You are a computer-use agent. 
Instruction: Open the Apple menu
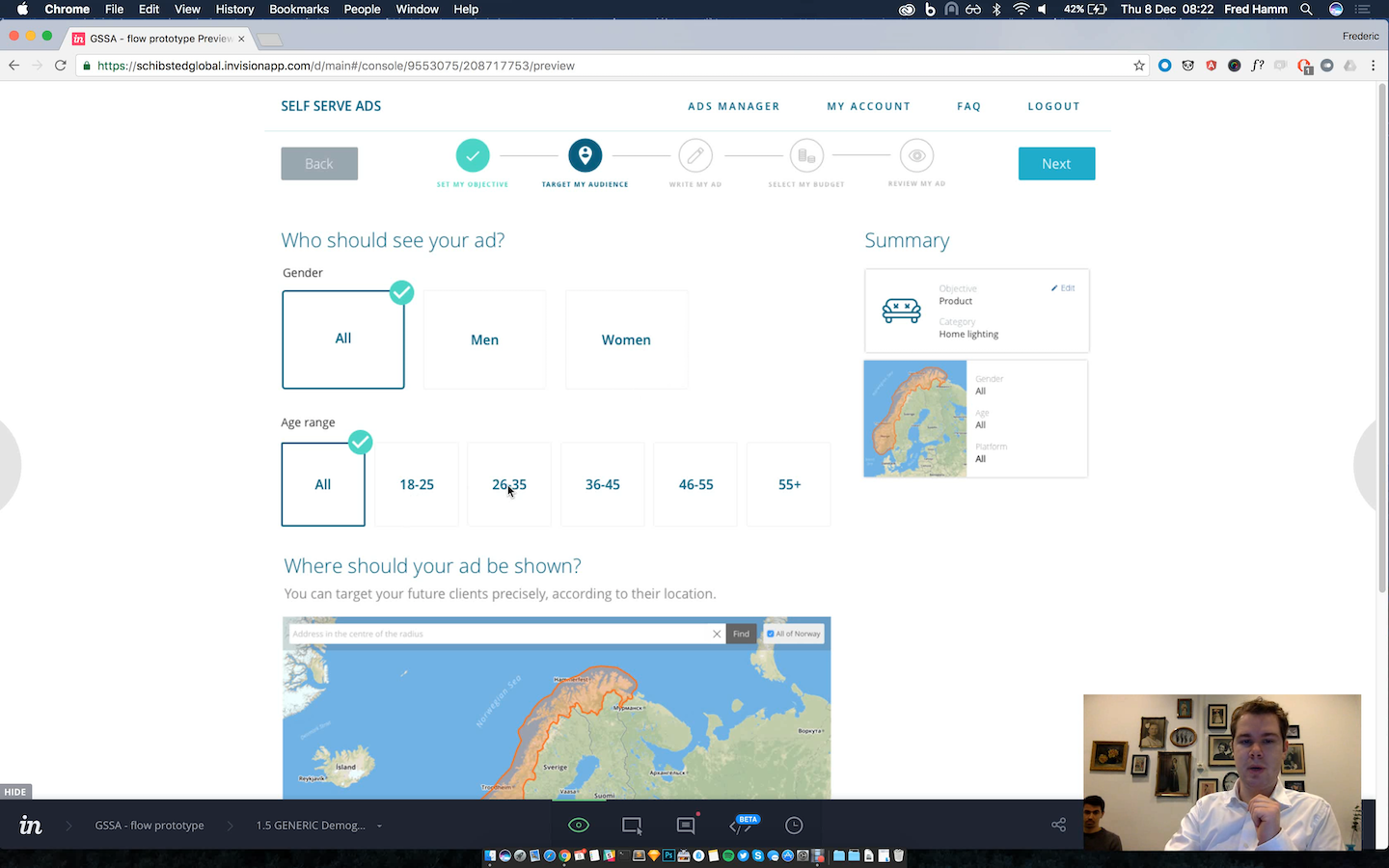tap(21, 9)
